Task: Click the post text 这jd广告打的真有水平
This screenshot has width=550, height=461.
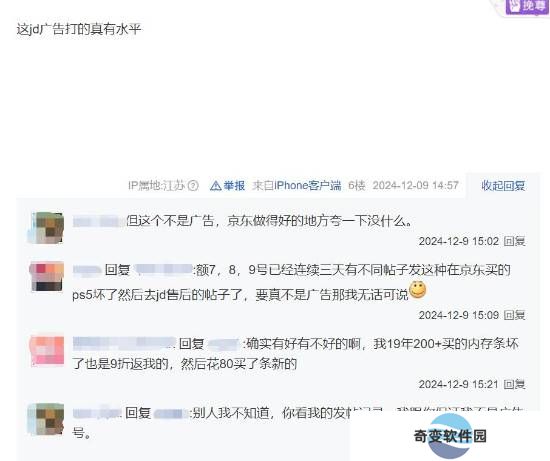Action: click(79, 29)
